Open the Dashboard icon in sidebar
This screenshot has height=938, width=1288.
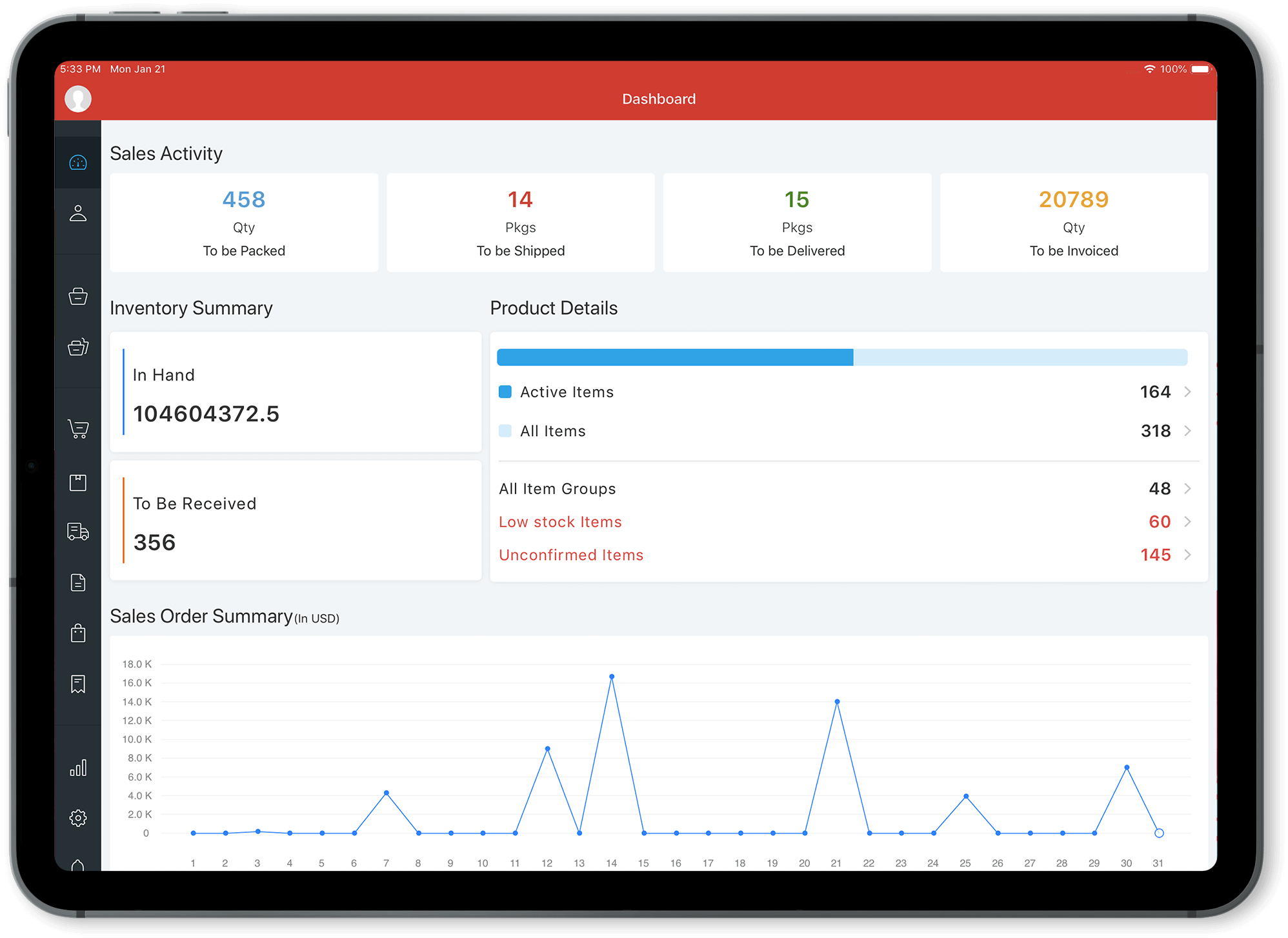pyautogui.click(x=77, y=163)
